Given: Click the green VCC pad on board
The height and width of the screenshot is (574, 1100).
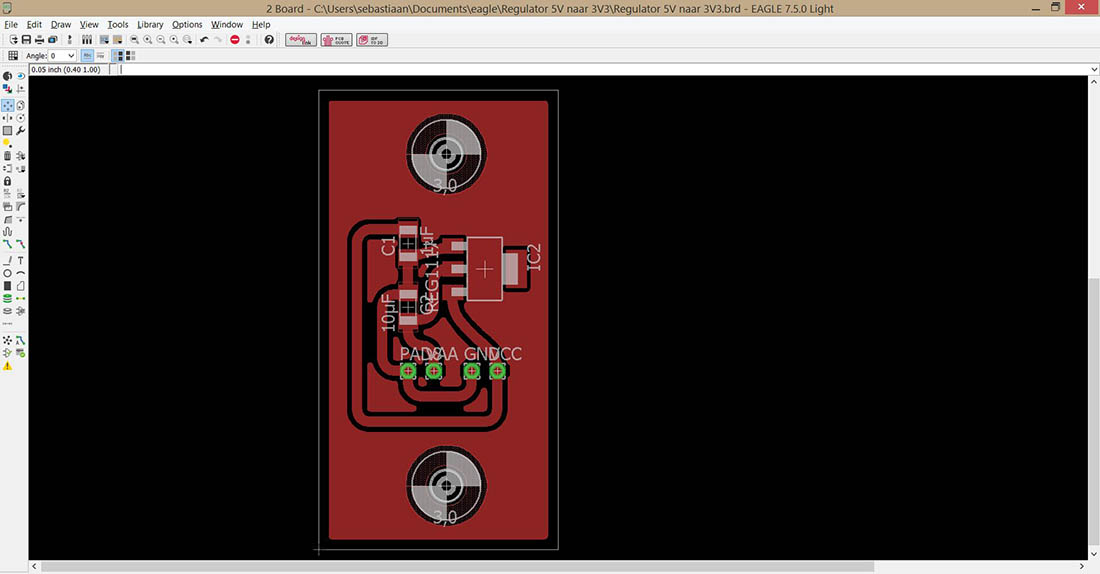Looking at the screenshot, I should (497, 371).
